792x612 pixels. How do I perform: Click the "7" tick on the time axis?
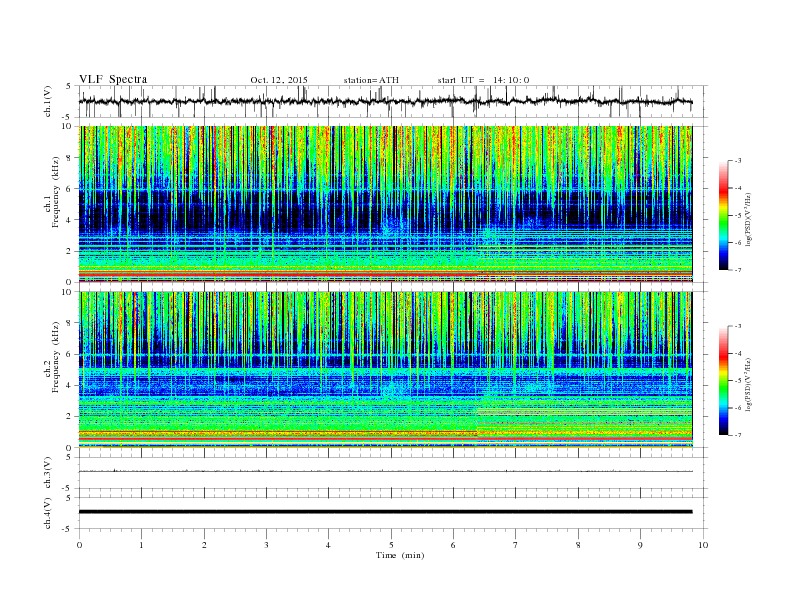pos(516,545)
